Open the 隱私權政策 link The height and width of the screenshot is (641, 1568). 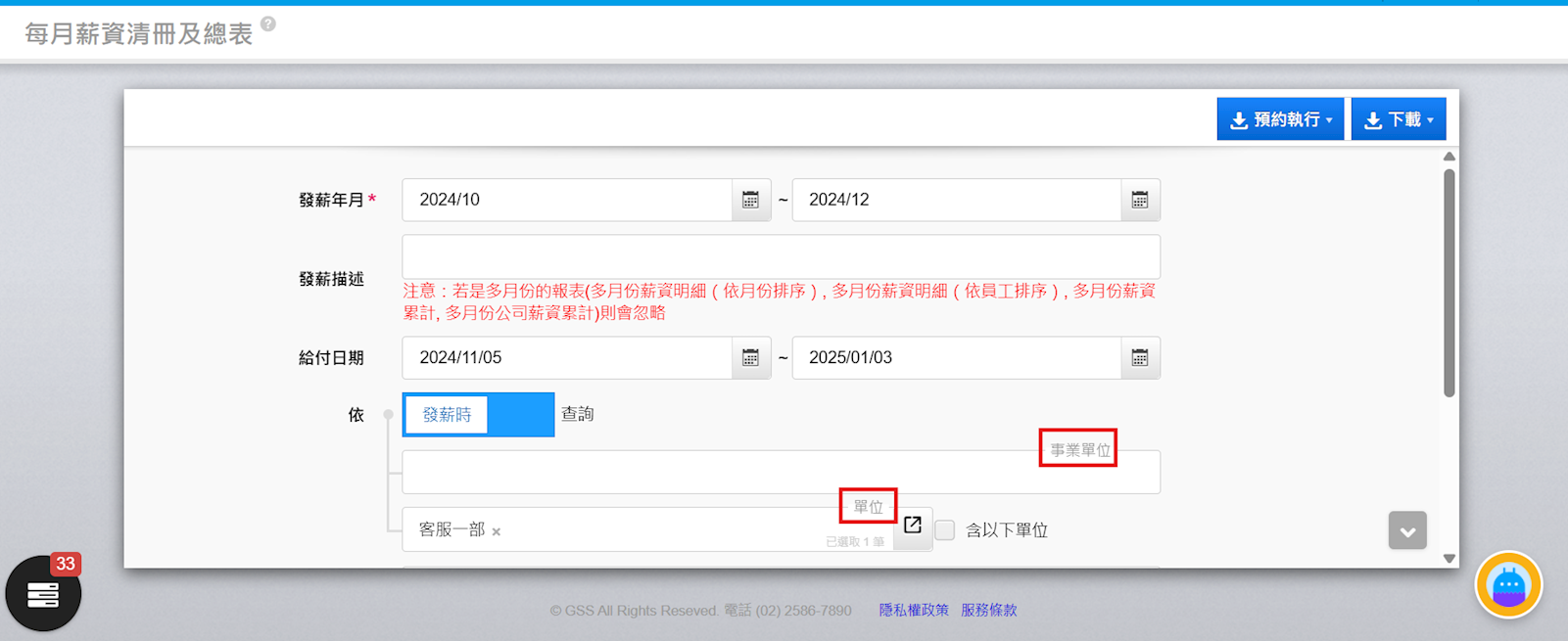(913, 610)
